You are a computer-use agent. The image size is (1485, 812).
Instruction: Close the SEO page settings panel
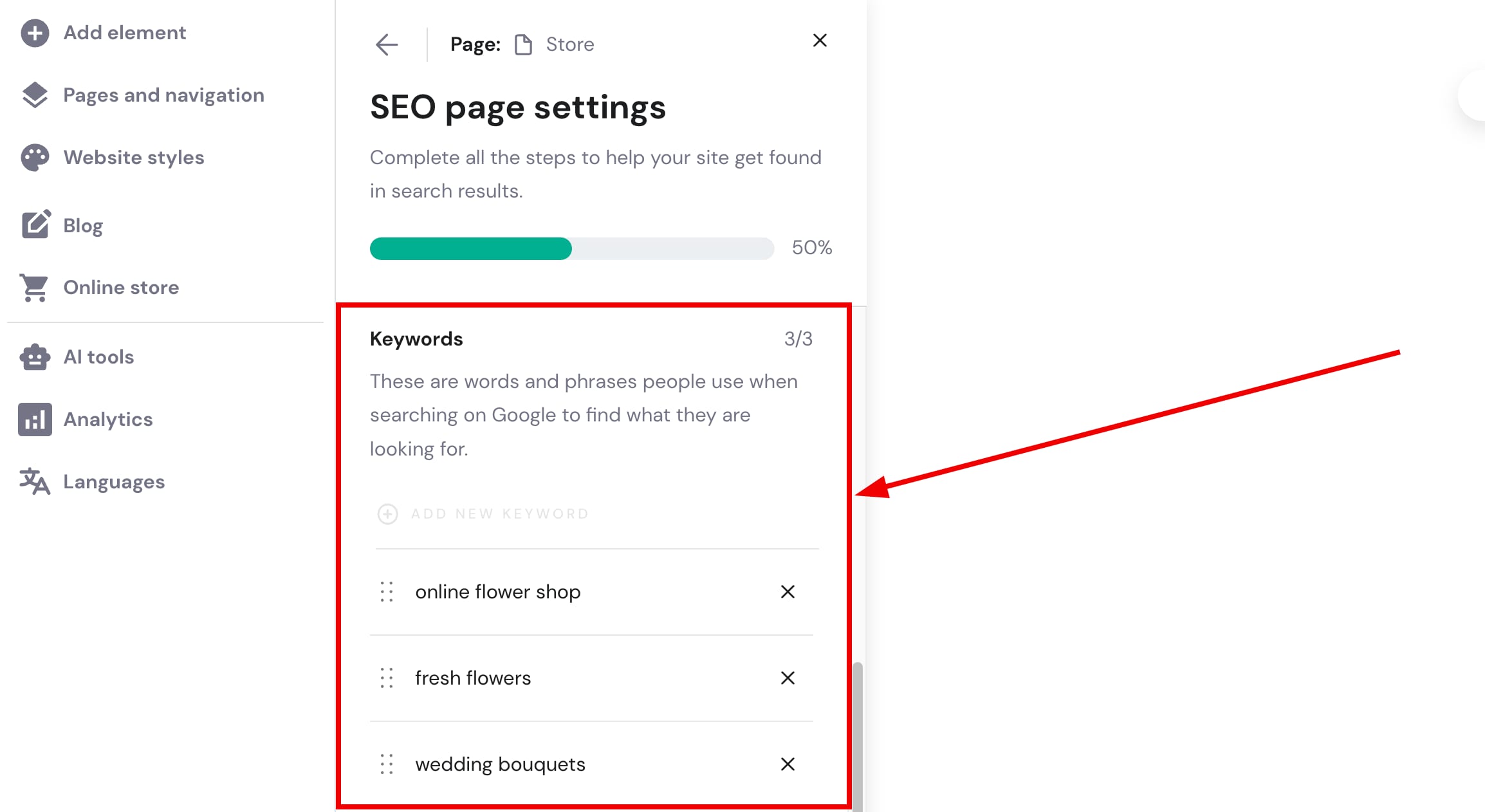click(x=820, y=41)
